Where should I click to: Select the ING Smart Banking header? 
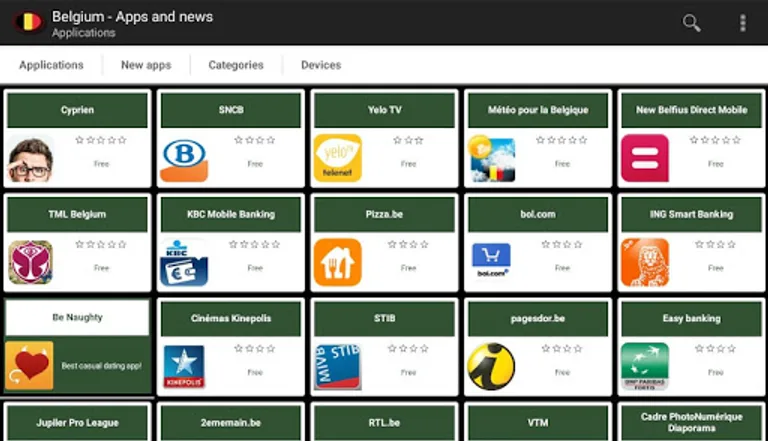(692, 214)
